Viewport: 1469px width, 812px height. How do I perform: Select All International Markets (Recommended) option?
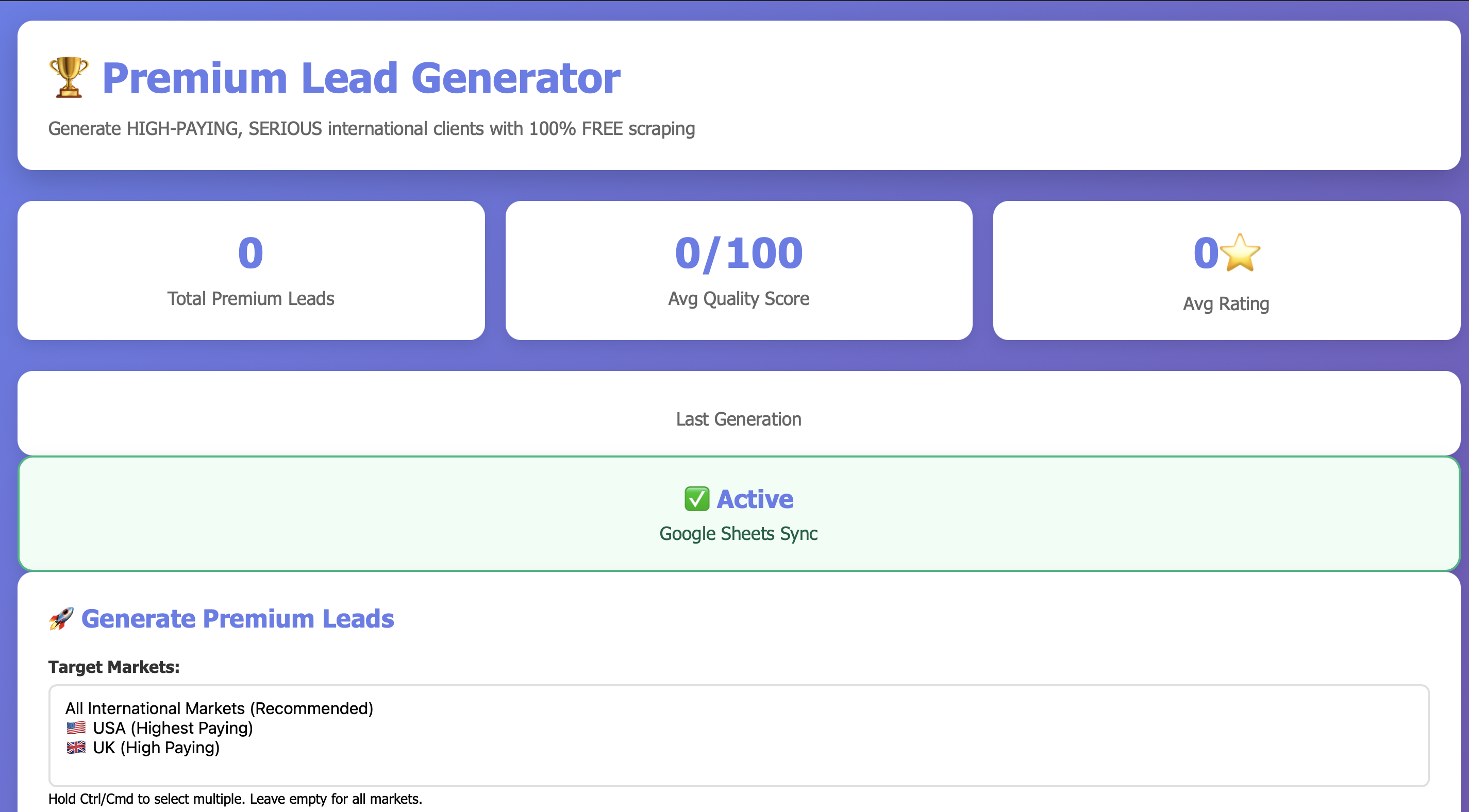click(x=219, y=708)
